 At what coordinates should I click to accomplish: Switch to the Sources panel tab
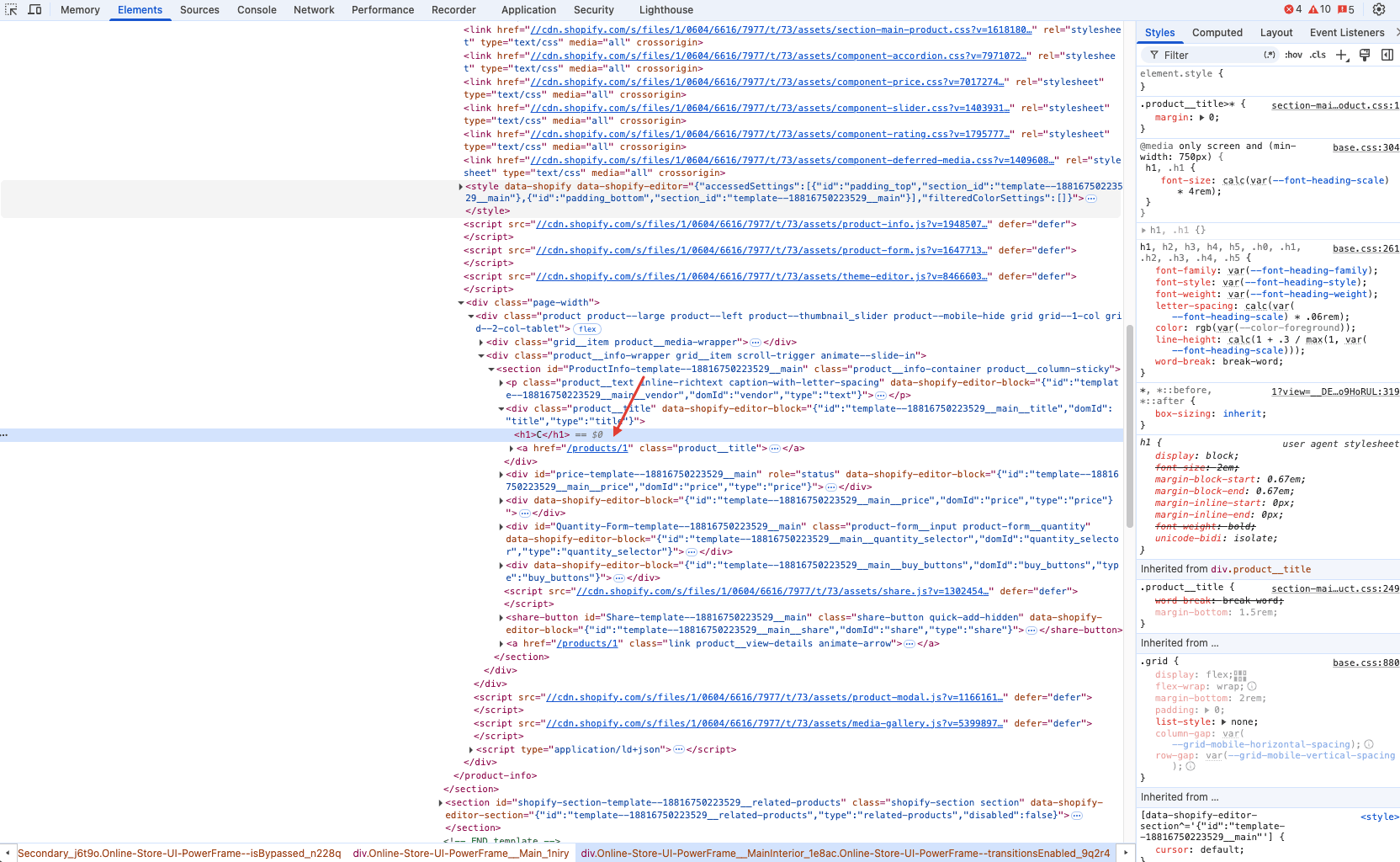pyautogui.click(x=199, y=10)
